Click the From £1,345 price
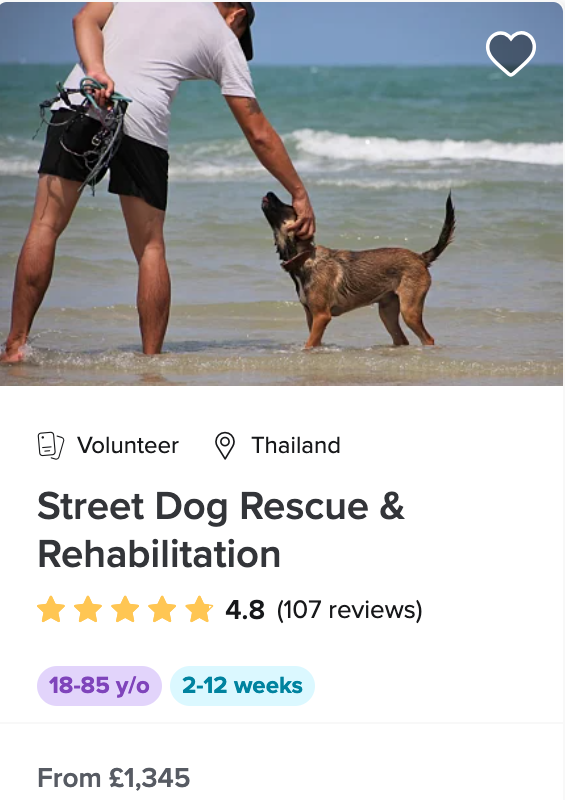The height and width of the screenshot is (800, 565). 114,778
